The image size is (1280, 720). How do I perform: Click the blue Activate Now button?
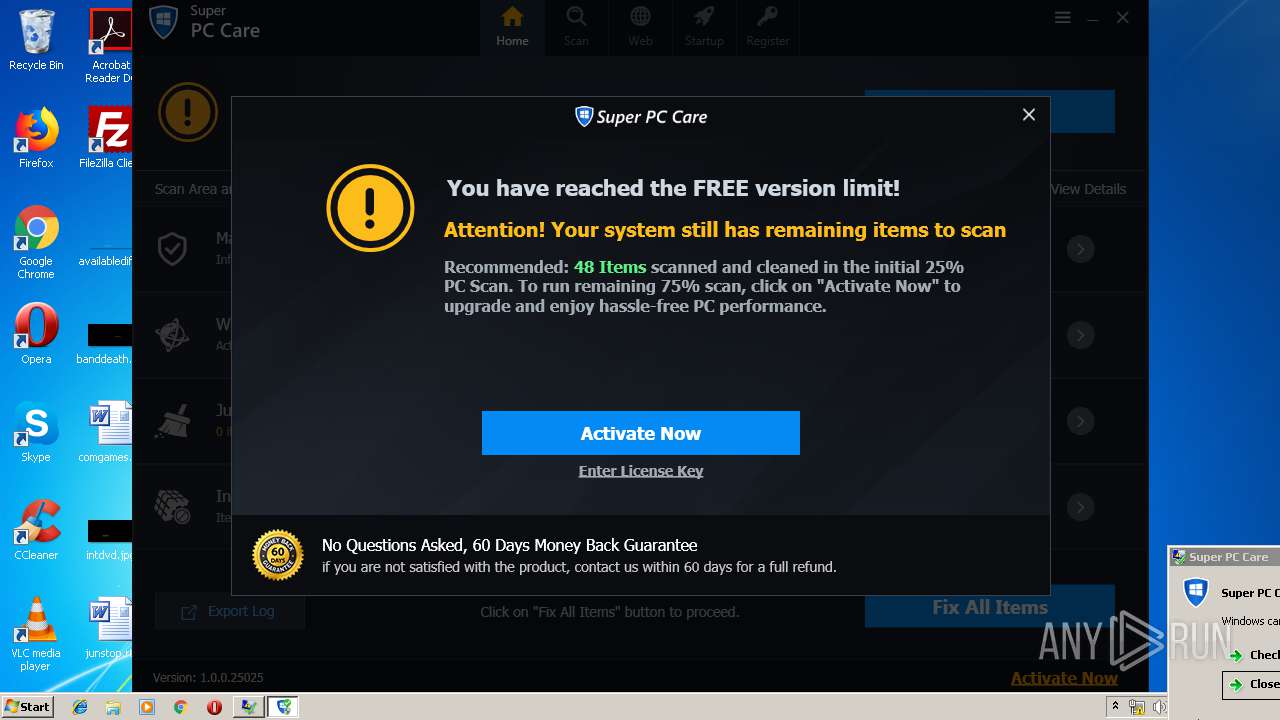tap(641, 433)
